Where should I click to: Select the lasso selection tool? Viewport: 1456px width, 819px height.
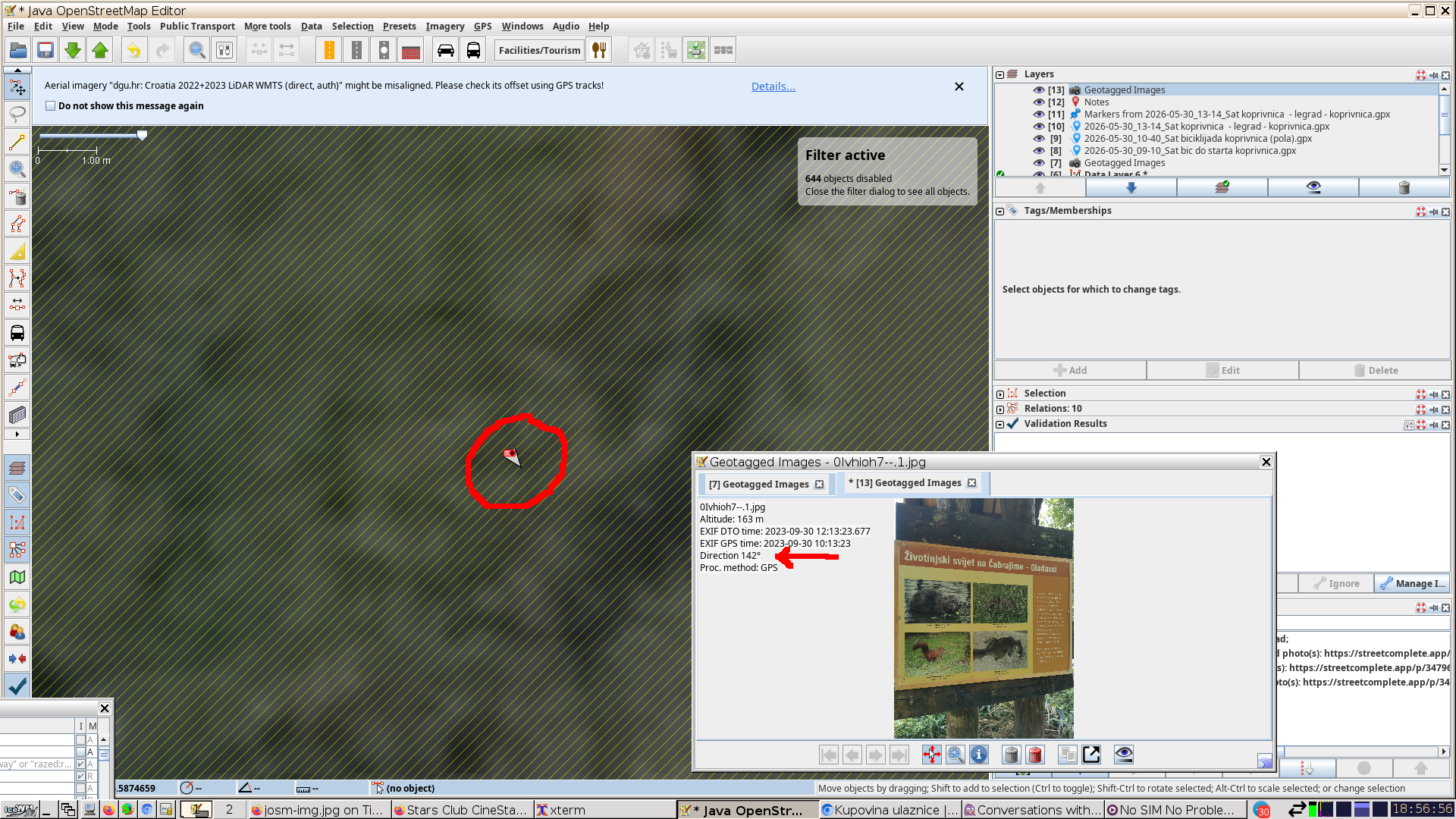[17, 115]
